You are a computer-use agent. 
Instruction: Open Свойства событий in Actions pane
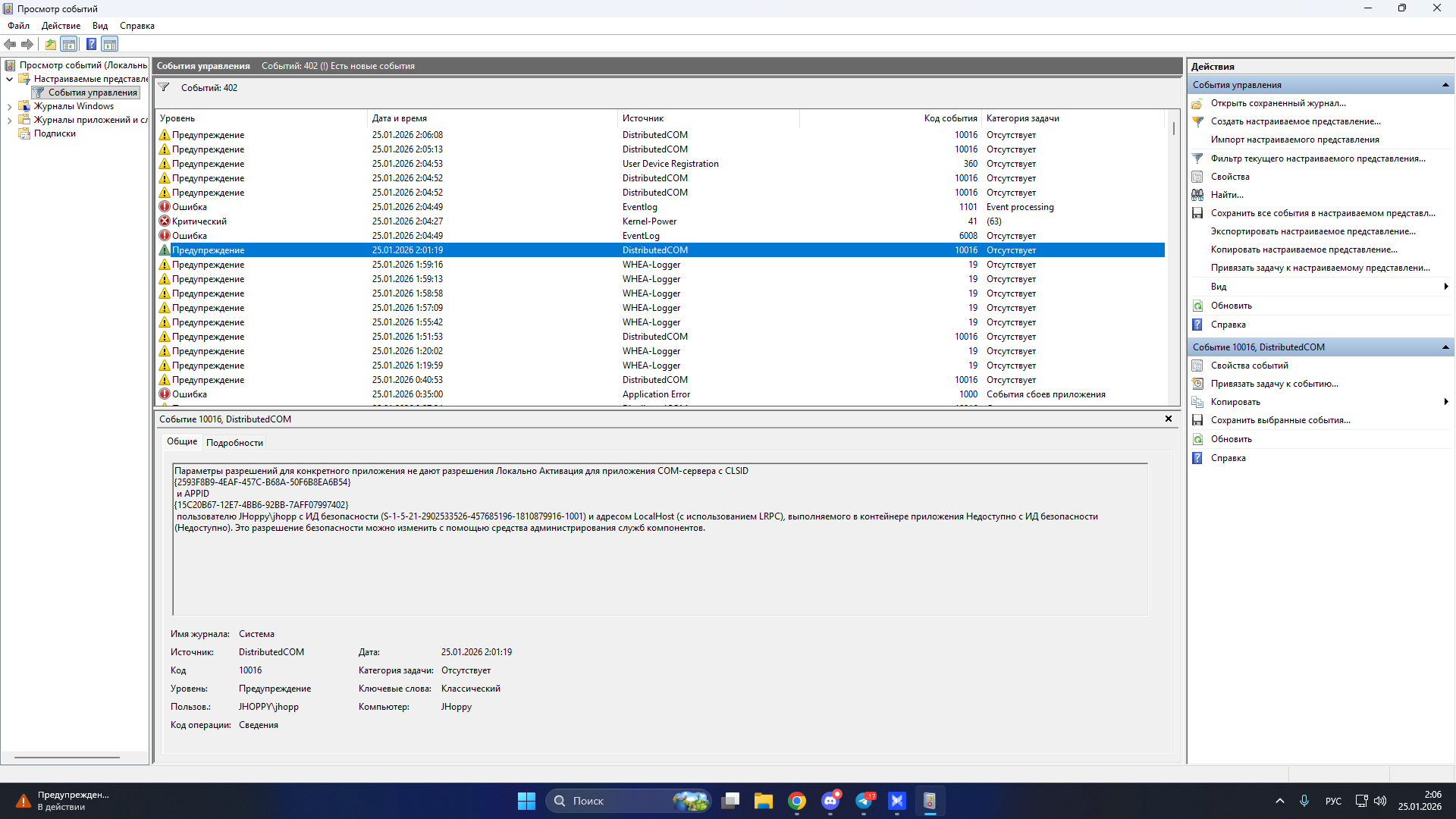click(x=1249, y=366)
